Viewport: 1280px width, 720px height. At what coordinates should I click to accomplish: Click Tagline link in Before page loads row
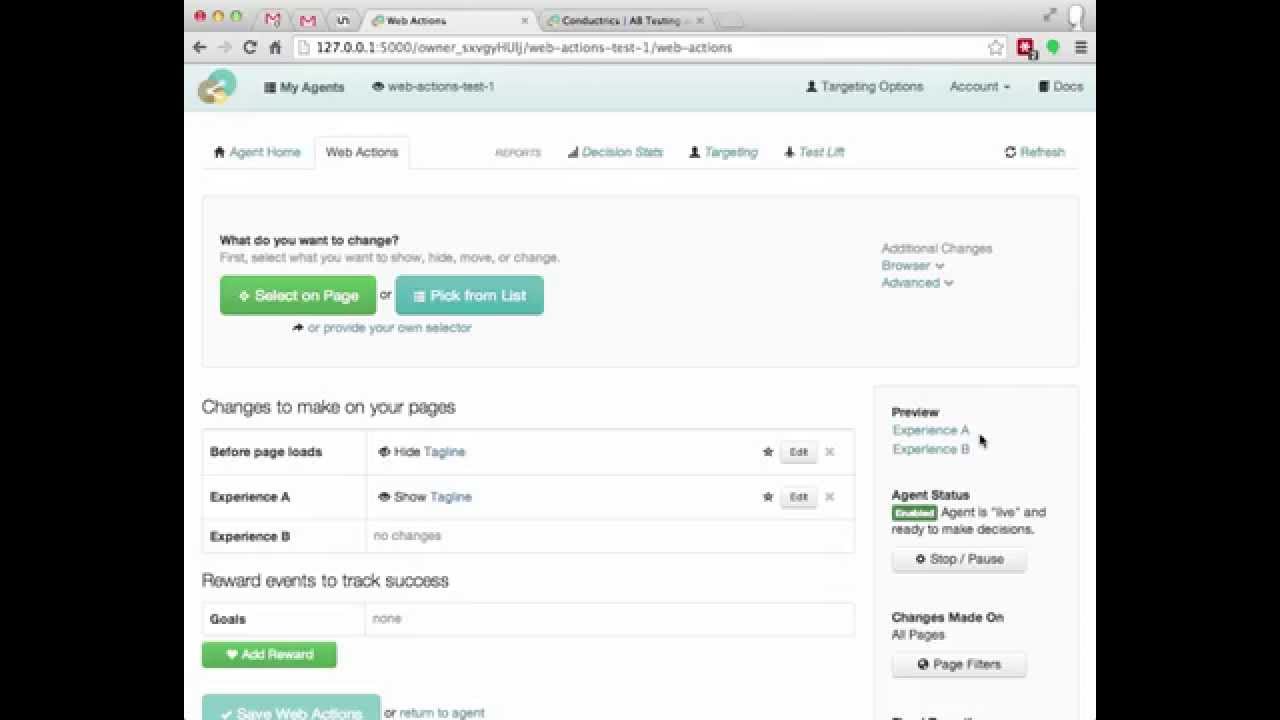click(444, 452)
